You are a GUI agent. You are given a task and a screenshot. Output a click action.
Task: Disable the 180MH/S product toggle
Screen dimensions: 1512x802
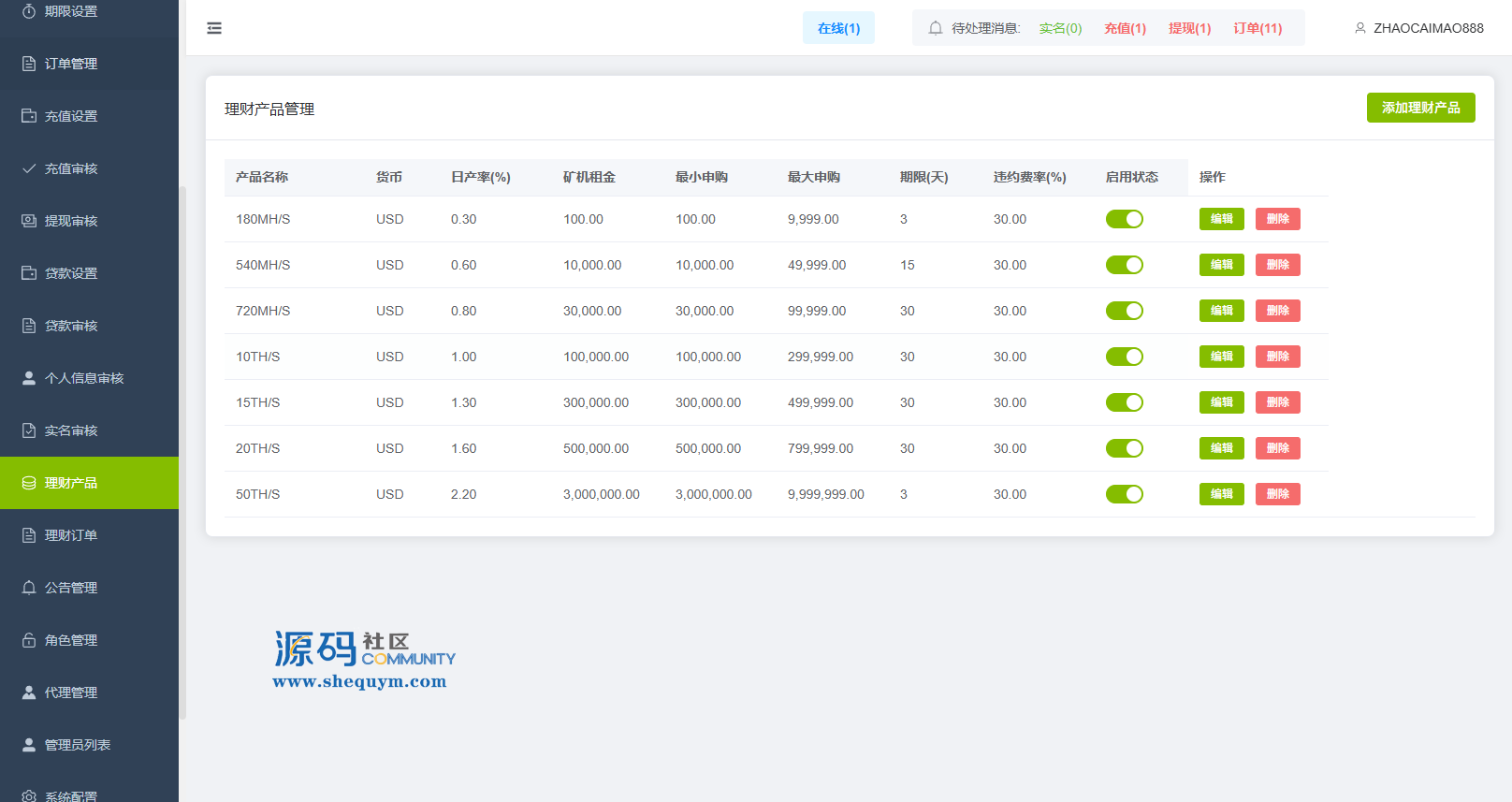(1124, 219)
